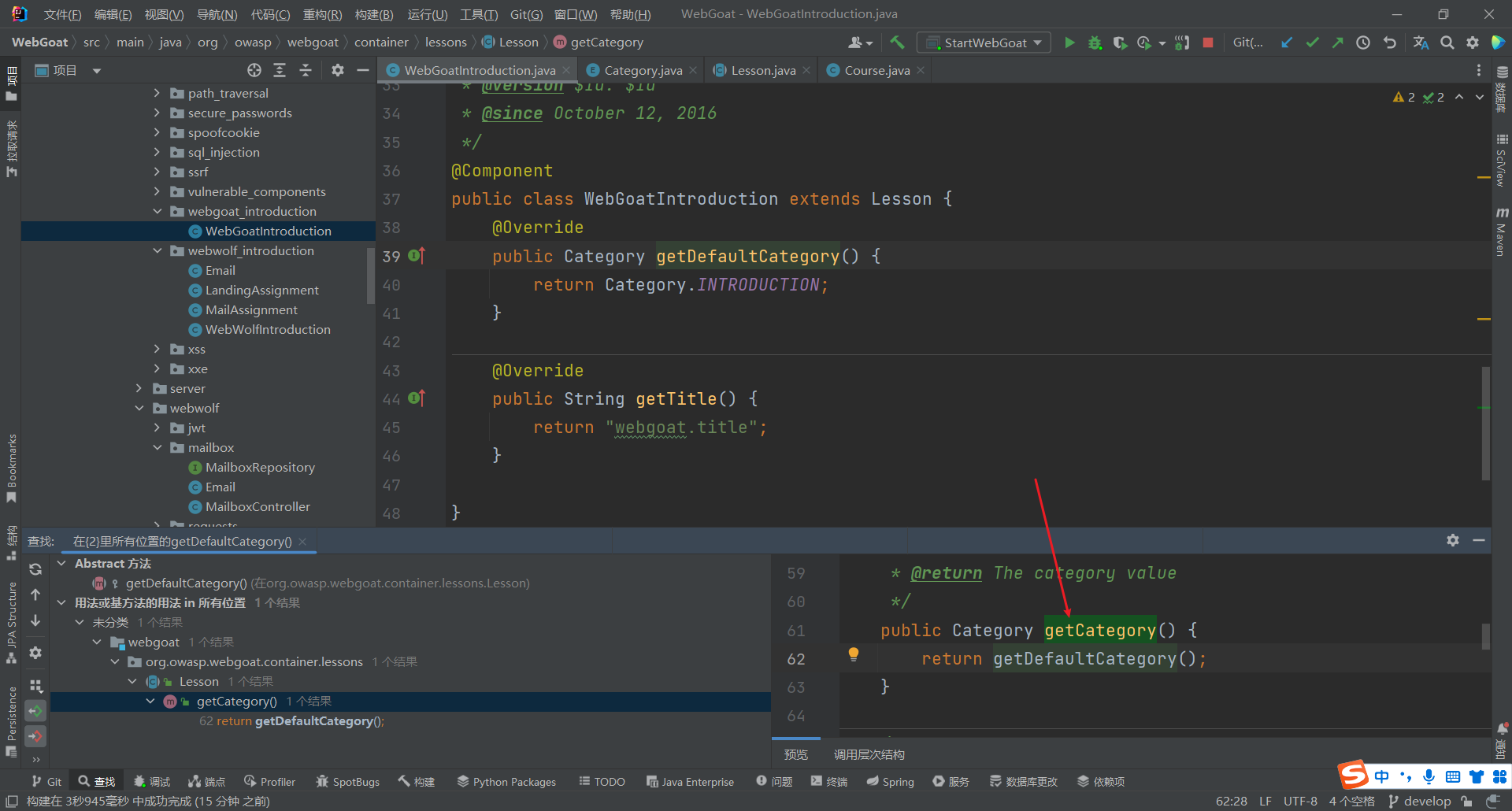Open the Maven sidebar tool window
The height and width of the screenshot is (811, 1512).
click(x=1502, y=232)
